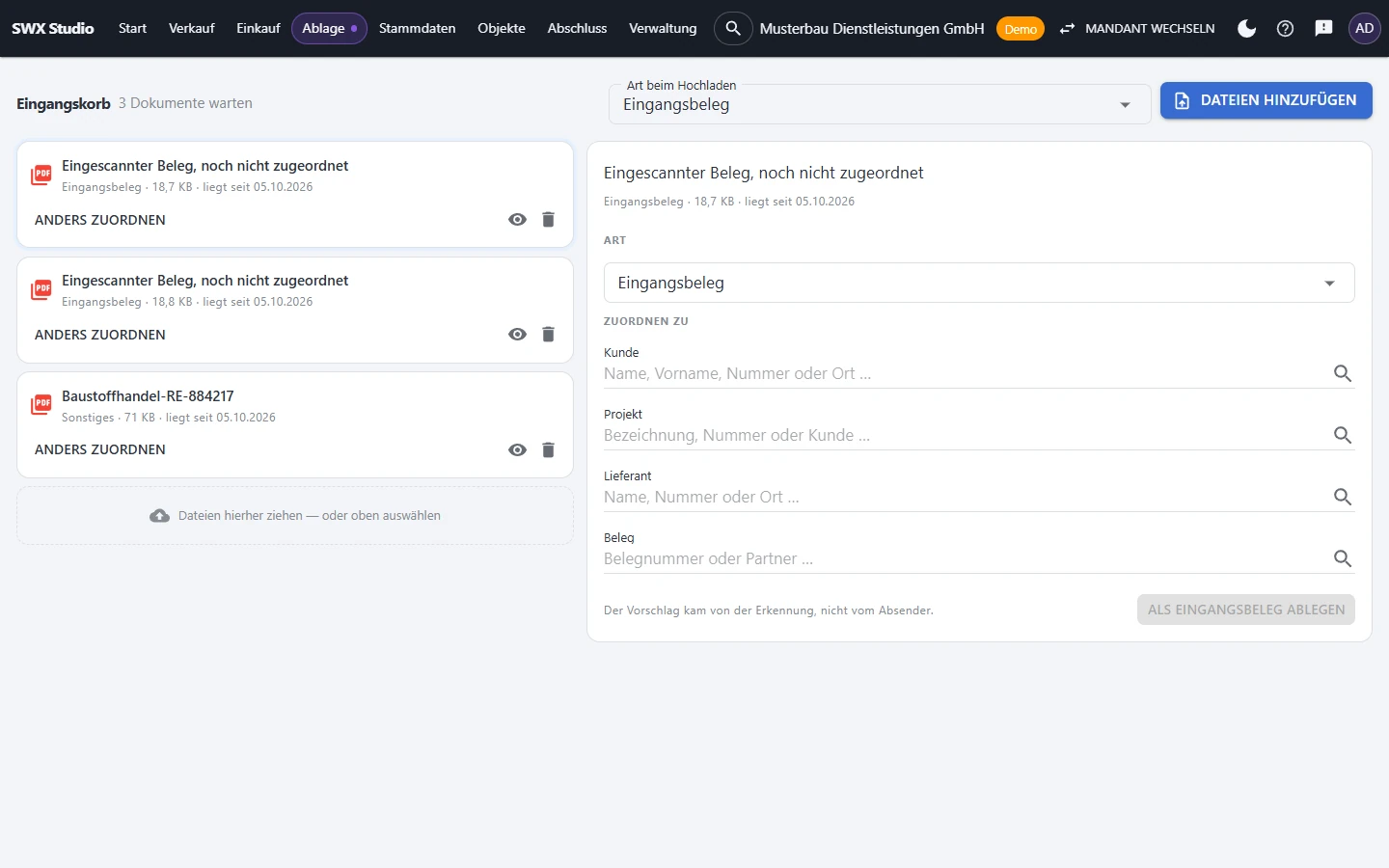Click the file drop zone 'Dateien hierher ziehen'
Viewport: 1389px width, 868px height.
(x=295, y=516)
